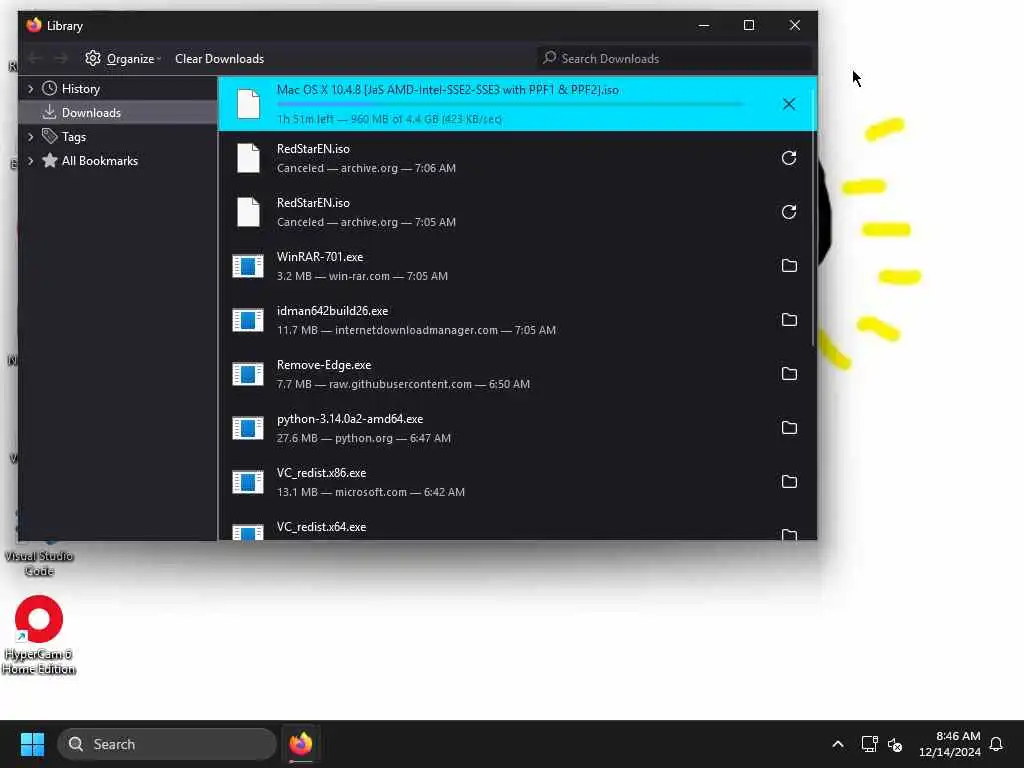Click '7.7 MB — raw.githubusercontent.com' details text
Image resolution: width=1024 pixels, height=768 pixels.
(403, 384)
